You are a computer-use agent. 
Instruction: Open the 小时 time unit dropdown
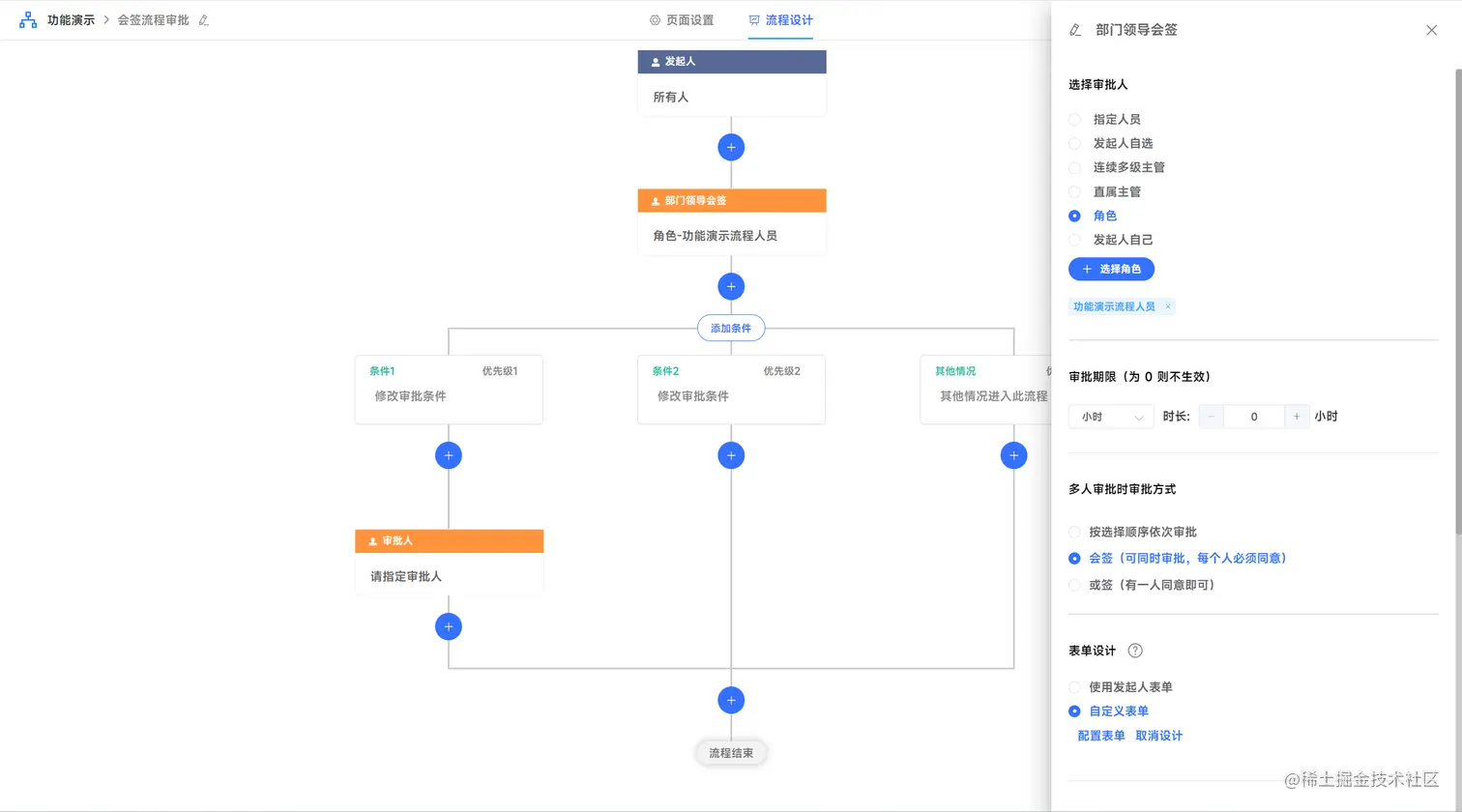click(1111, 417)
